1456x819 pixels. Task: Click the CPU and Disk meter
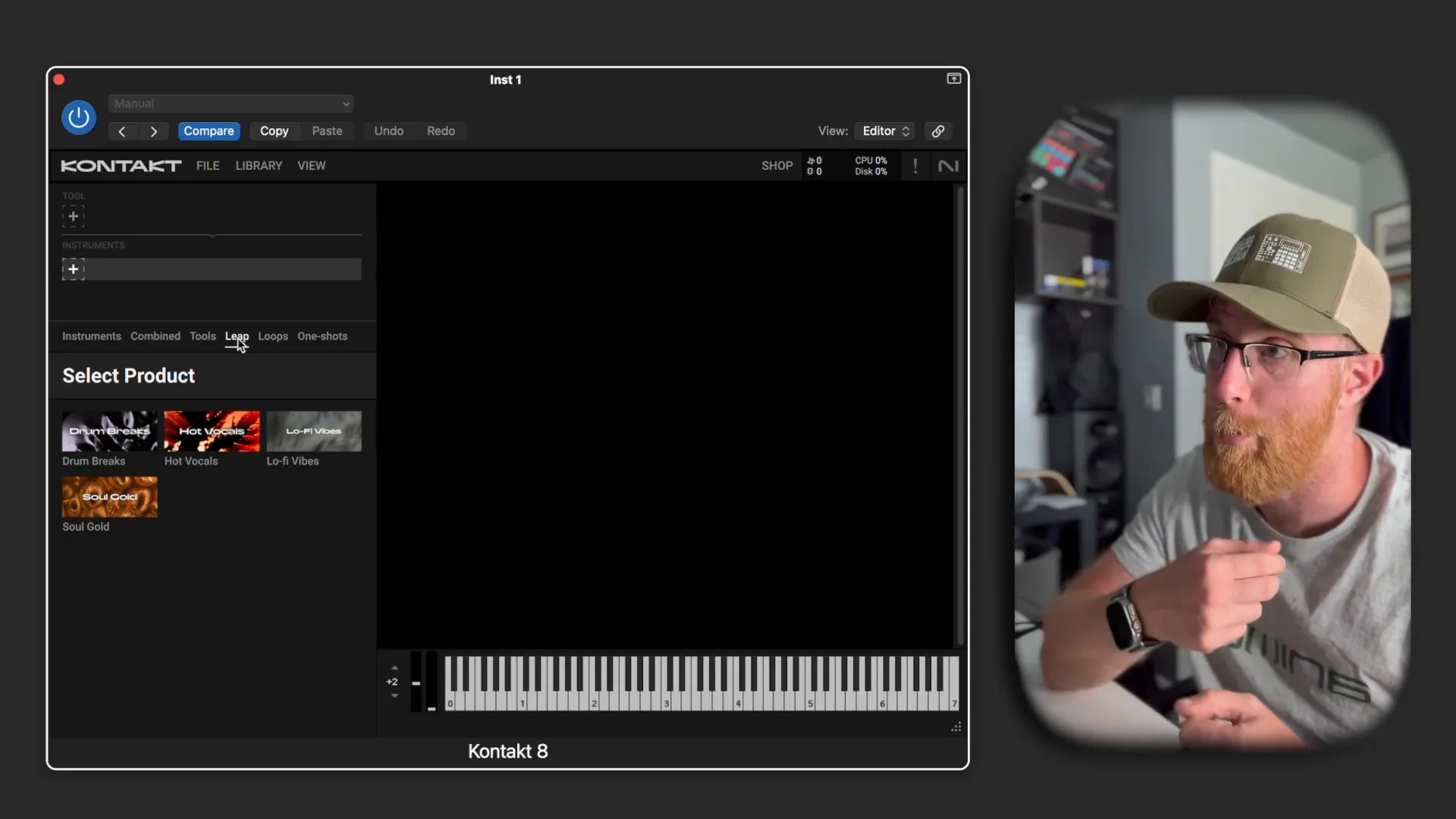point(871,166)
